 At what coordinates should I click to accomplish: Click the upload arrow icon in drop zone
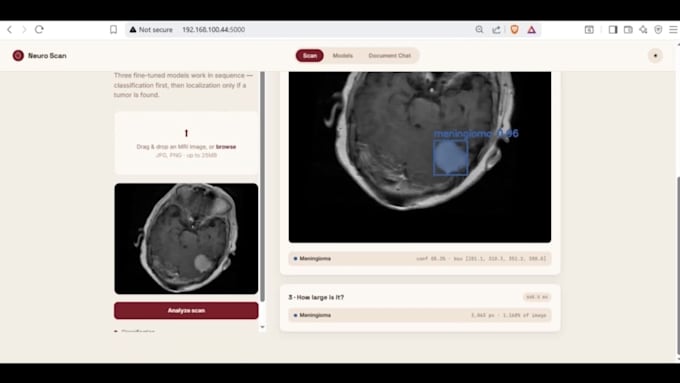[x=186, y=133]
